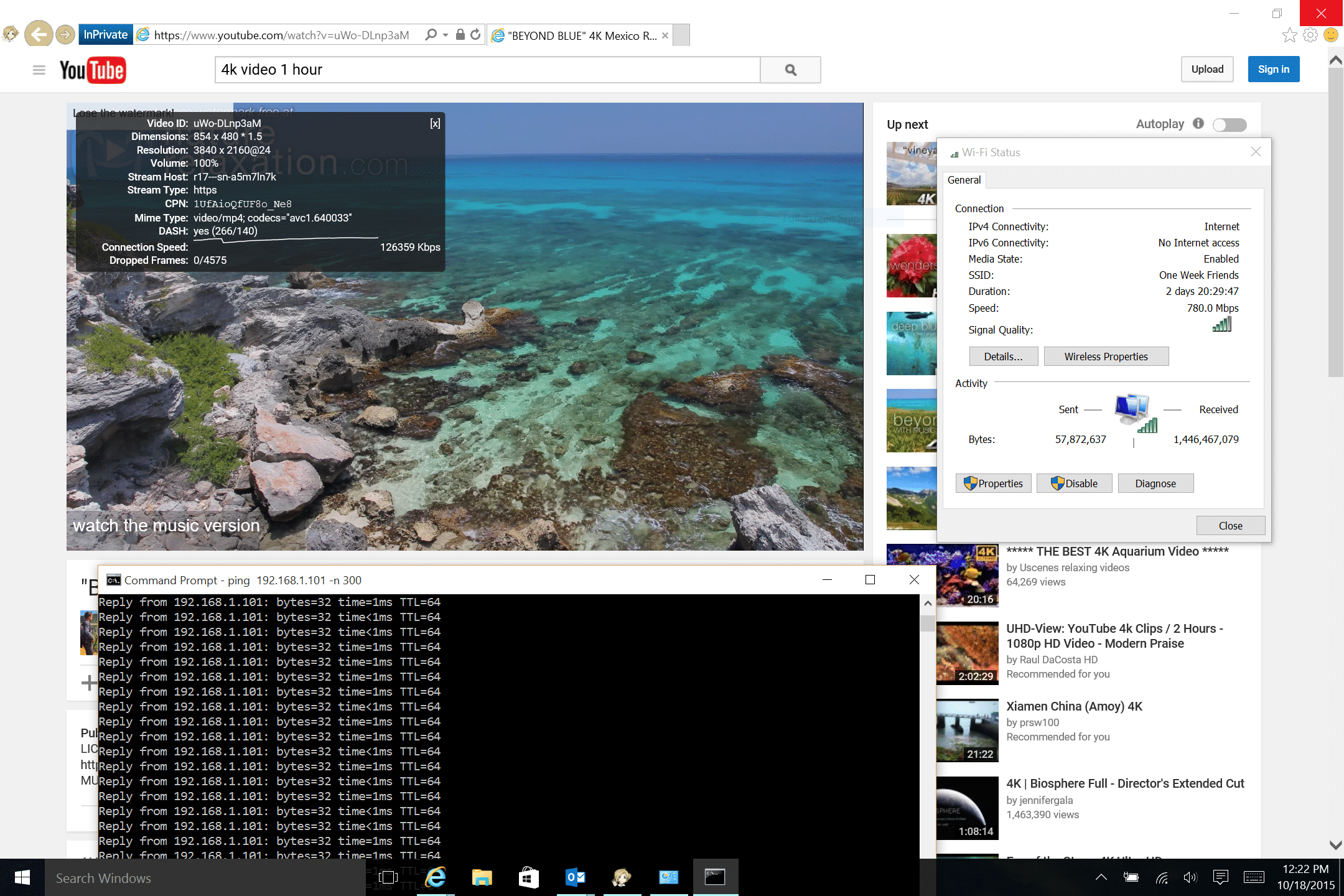Viewport: 1344px width, 896px height.
Task: Click the Search Windows box
Action: pos(205,877)
